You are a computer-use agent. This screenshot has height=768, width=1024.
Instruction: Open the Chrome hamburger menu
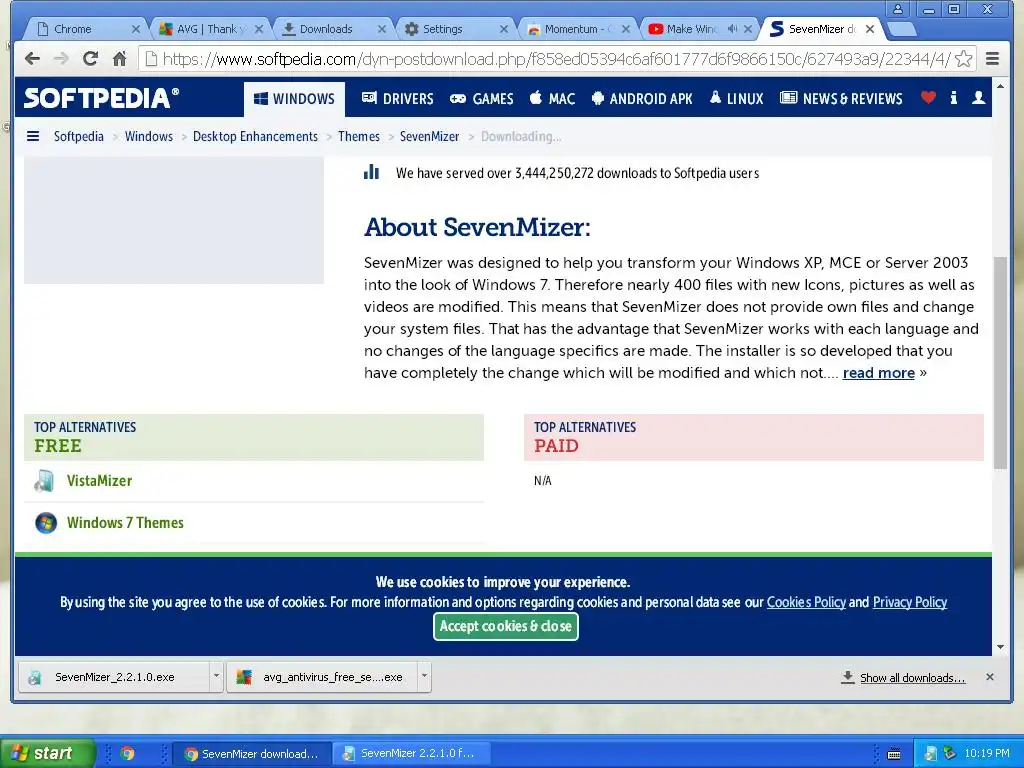[x=992, y=59]
